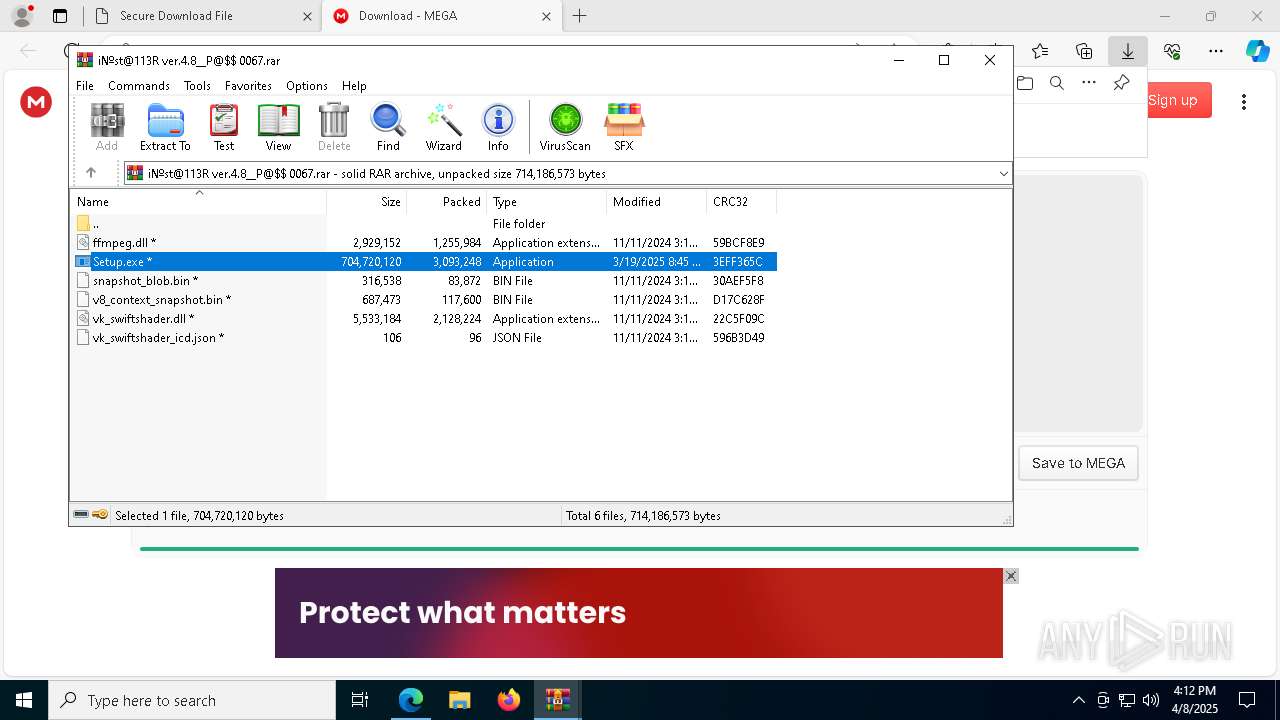Viewport: 1280px width, 720px height.
Task: Open the View file tool
Action: click(278, 127)
